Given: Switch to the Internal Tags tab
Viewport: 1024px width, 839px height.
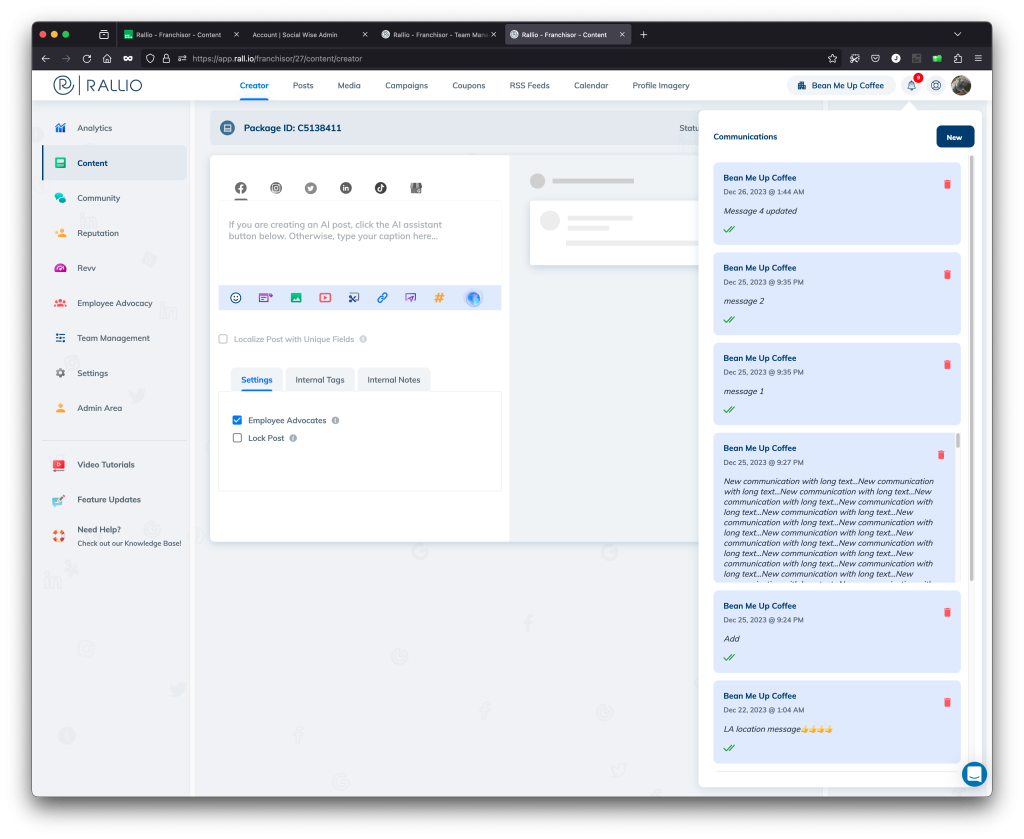Looking at the screenshot, I should (x=320, y=380).
